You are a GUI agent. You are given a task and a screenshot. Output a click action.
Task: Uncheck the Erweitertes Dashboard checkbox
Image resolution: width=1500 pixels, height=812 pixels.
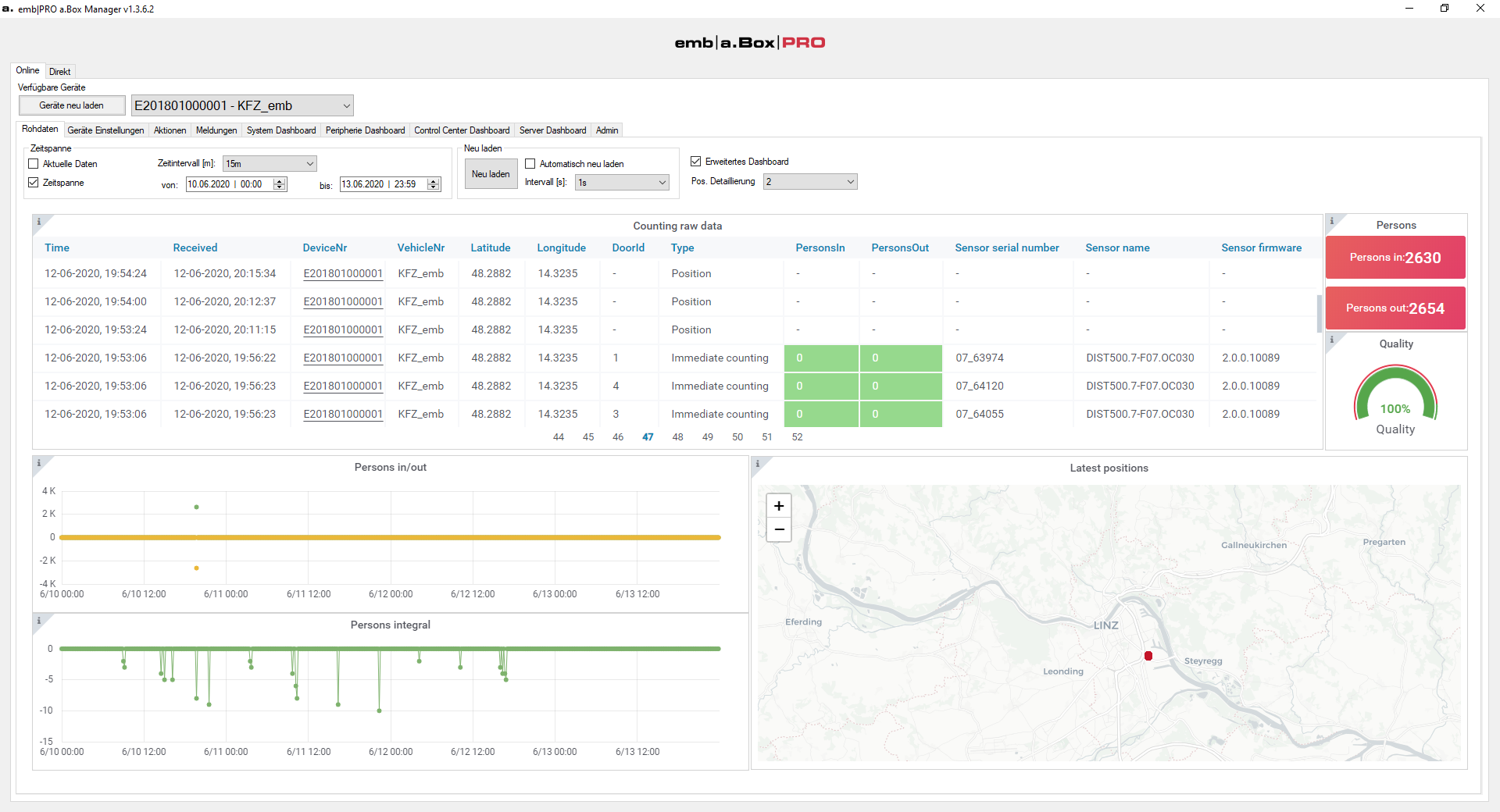pos(696,162)
